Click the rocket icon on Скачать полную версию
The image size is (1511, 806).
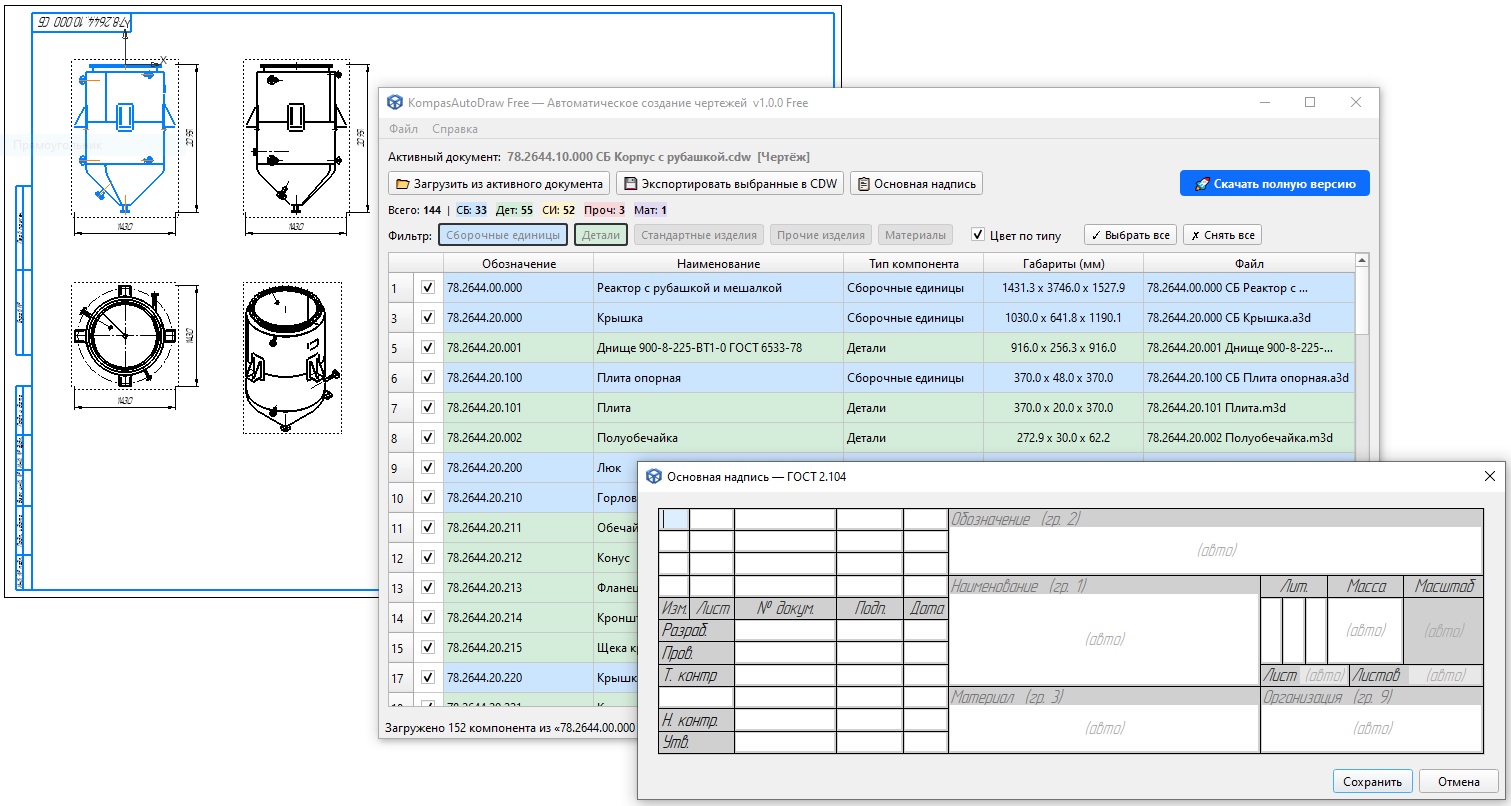(x=1200, y=184)
